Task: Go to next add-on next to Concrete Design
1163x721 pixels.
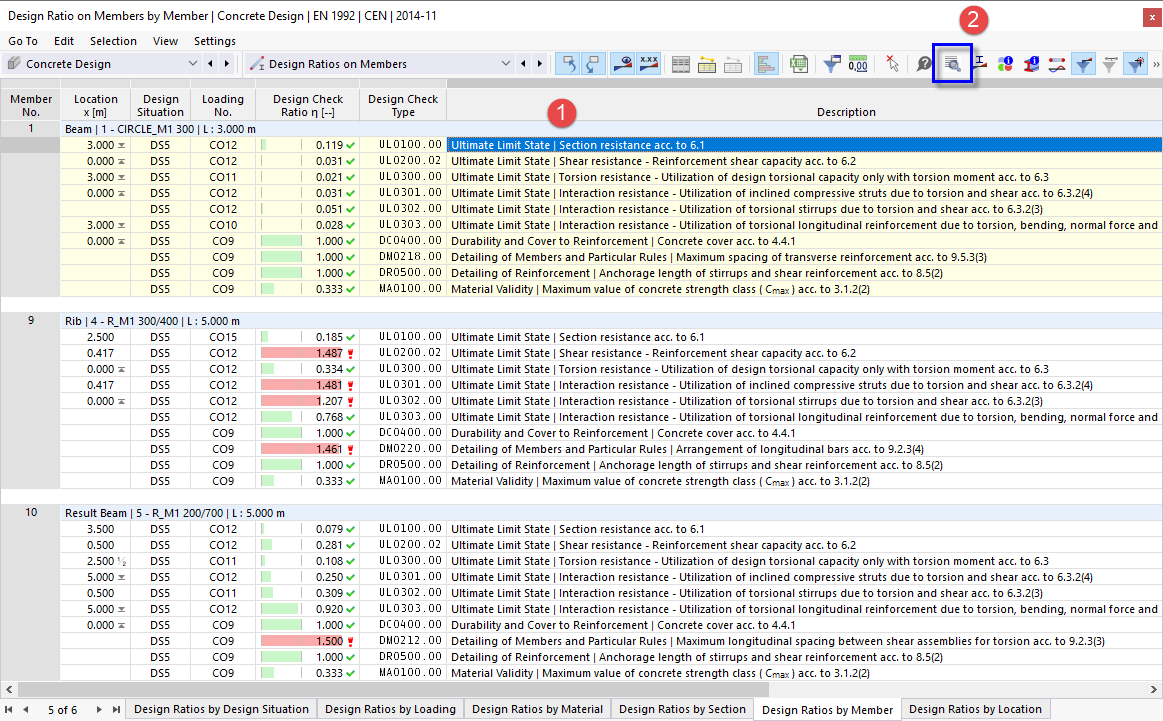Action: coord(227,64)
